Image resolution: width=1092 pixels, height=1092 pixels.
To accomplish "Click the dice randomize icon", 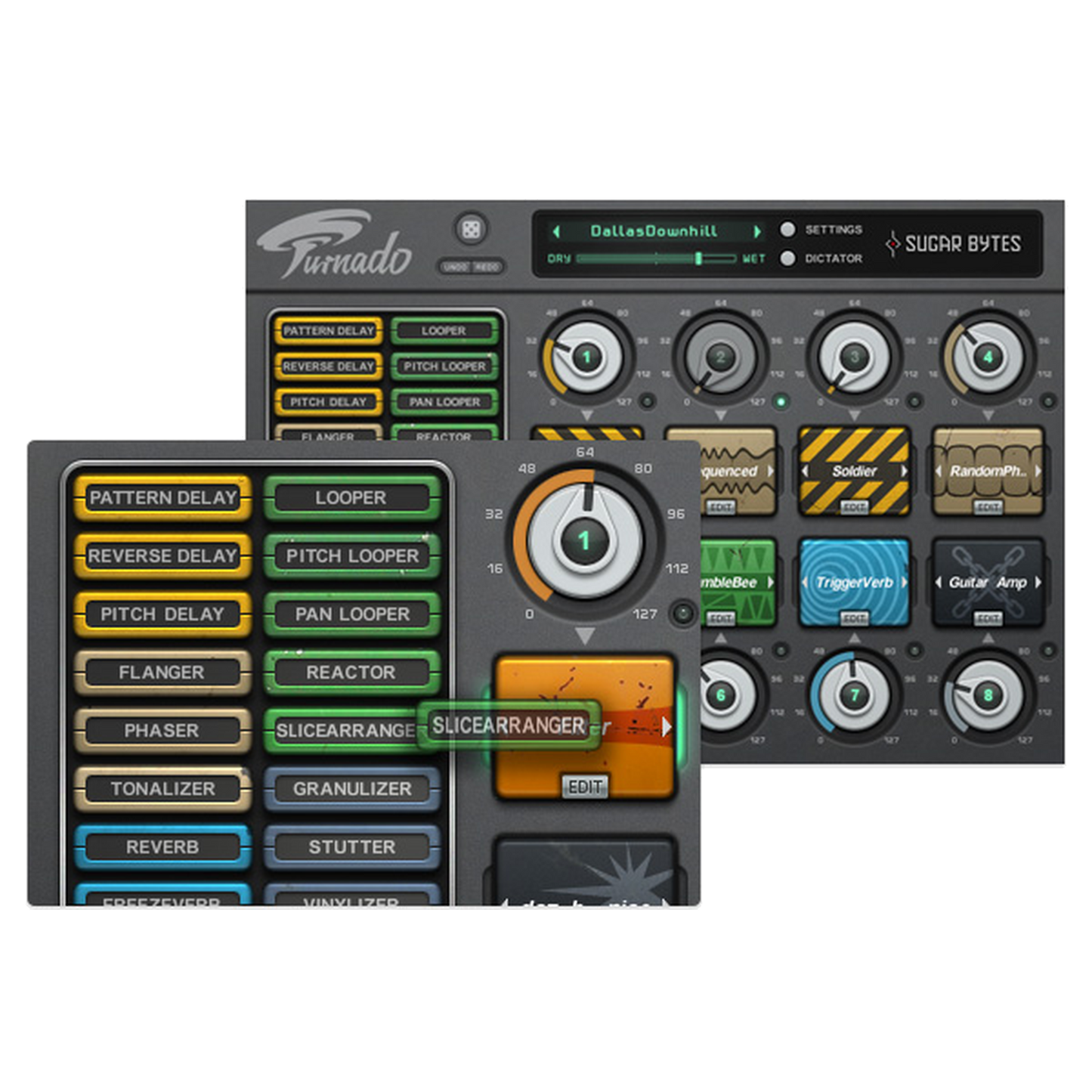I will 471,230.
